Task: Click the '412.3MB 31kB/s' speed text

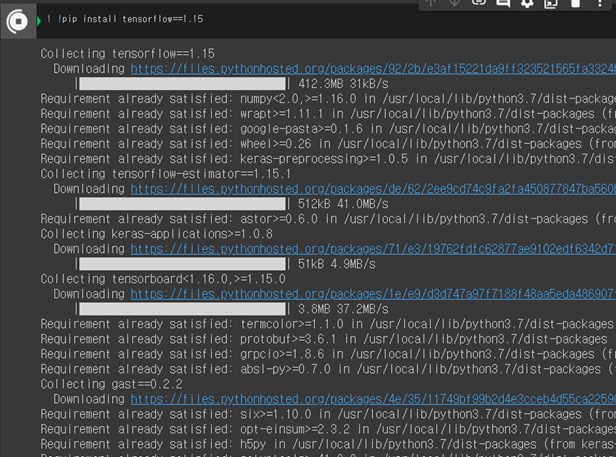Action: coord(343,84)
